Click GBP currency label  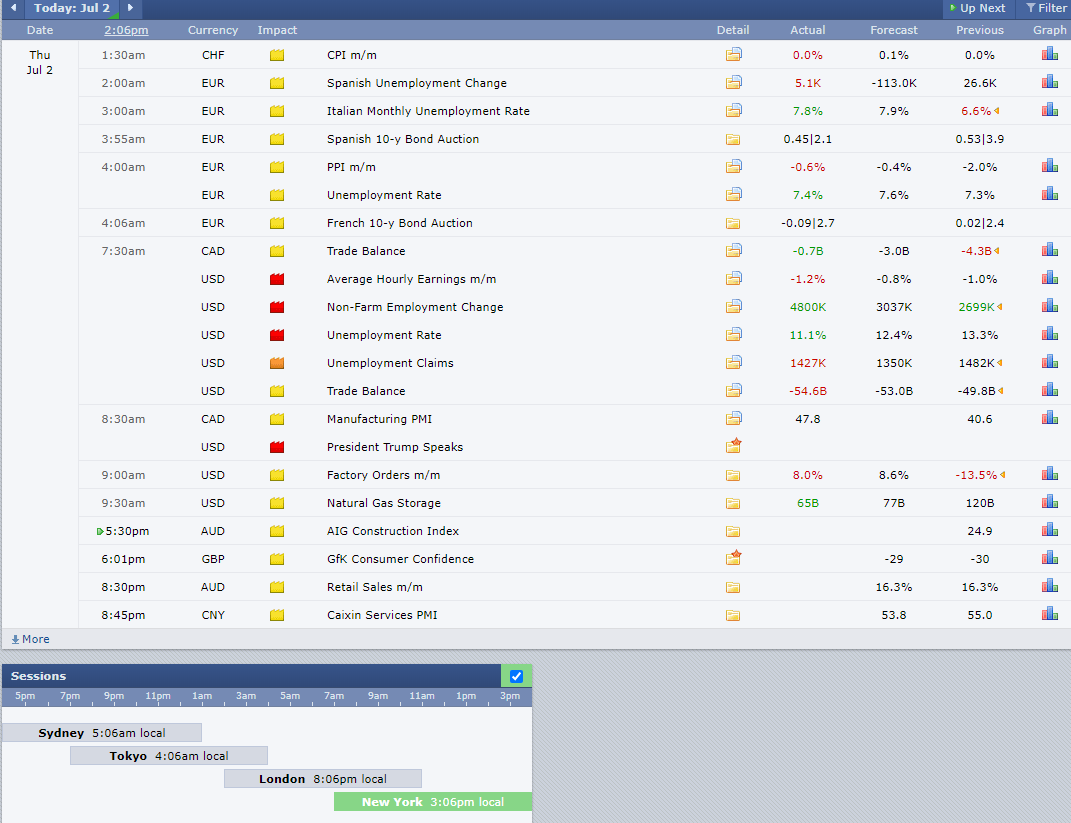(212, 559)
